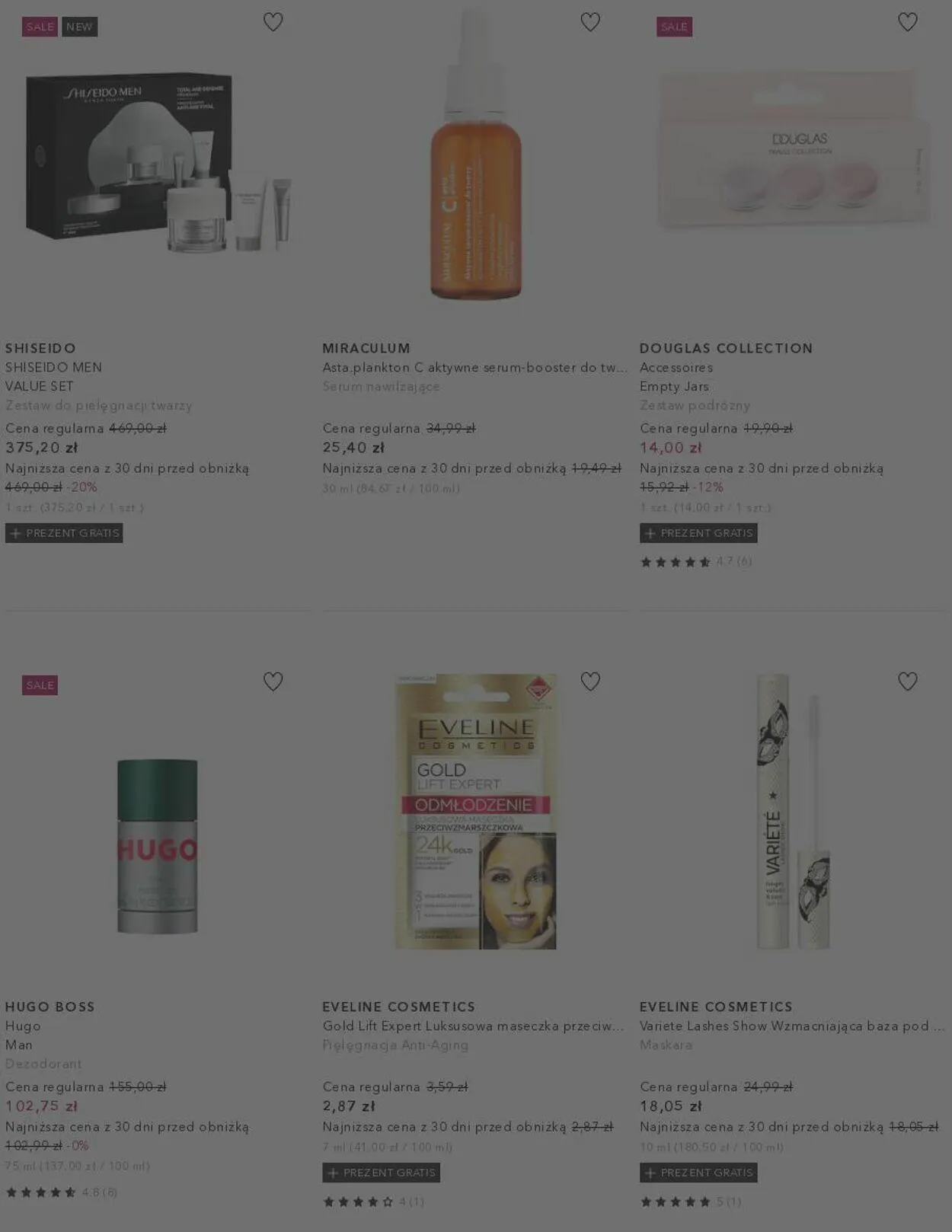Click NEW badge on Shiseido product
952x1232 pixels.
click(x=79, y=27)
